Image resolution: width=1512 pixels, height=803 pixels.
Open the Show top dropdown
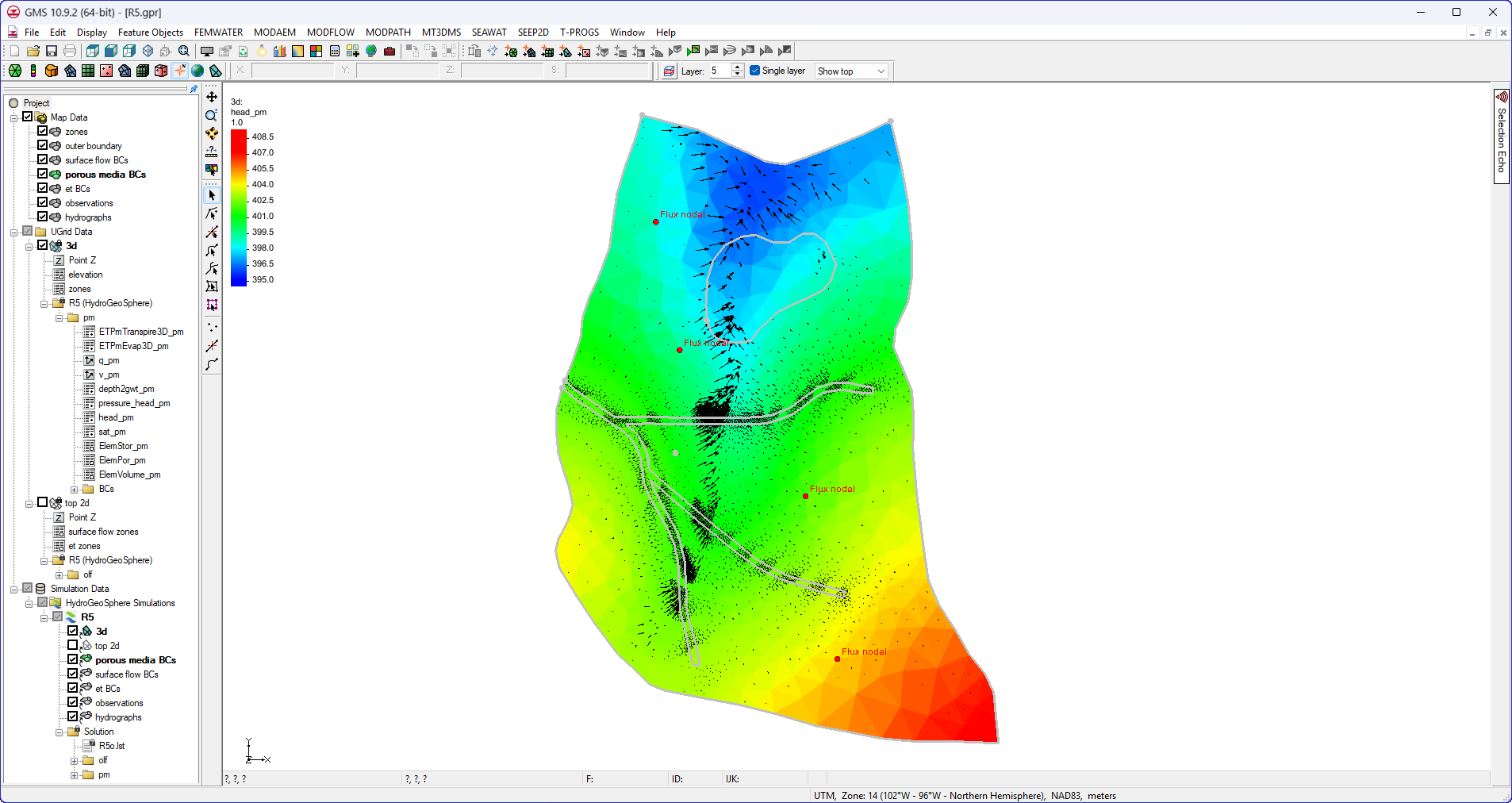pyautogui.click(x=850, y=71)
